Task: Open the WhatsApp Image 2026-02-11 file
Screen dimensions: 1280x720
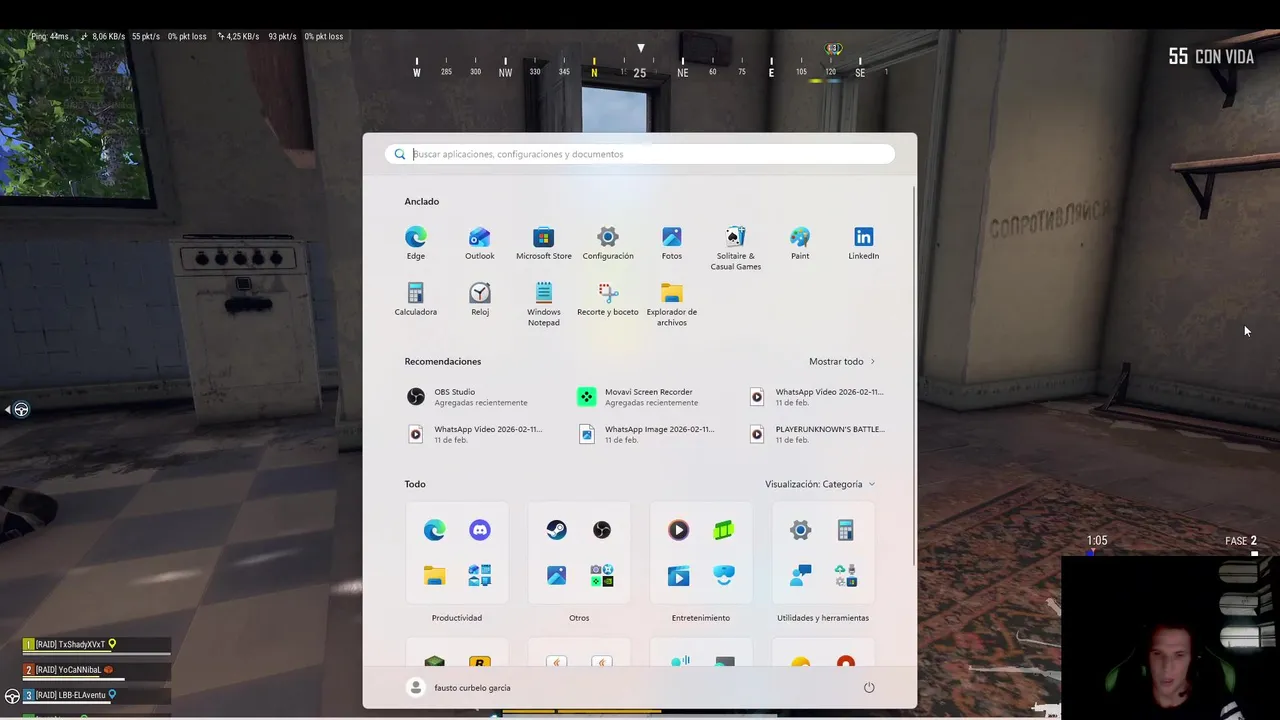Action: (648, 434)
